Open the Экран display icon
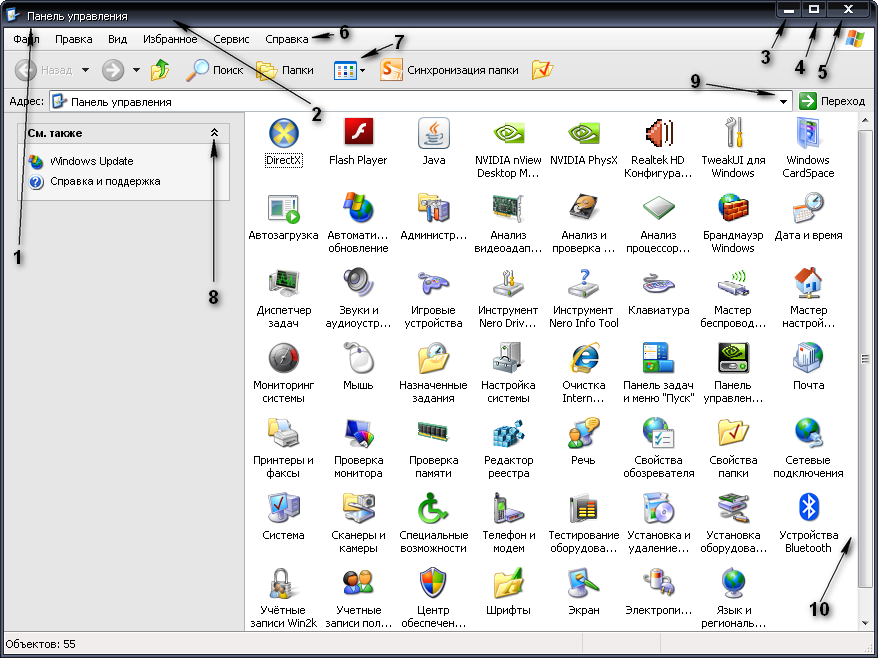The width and height of the screenshot is (878, 658). [x=583, y=584]
